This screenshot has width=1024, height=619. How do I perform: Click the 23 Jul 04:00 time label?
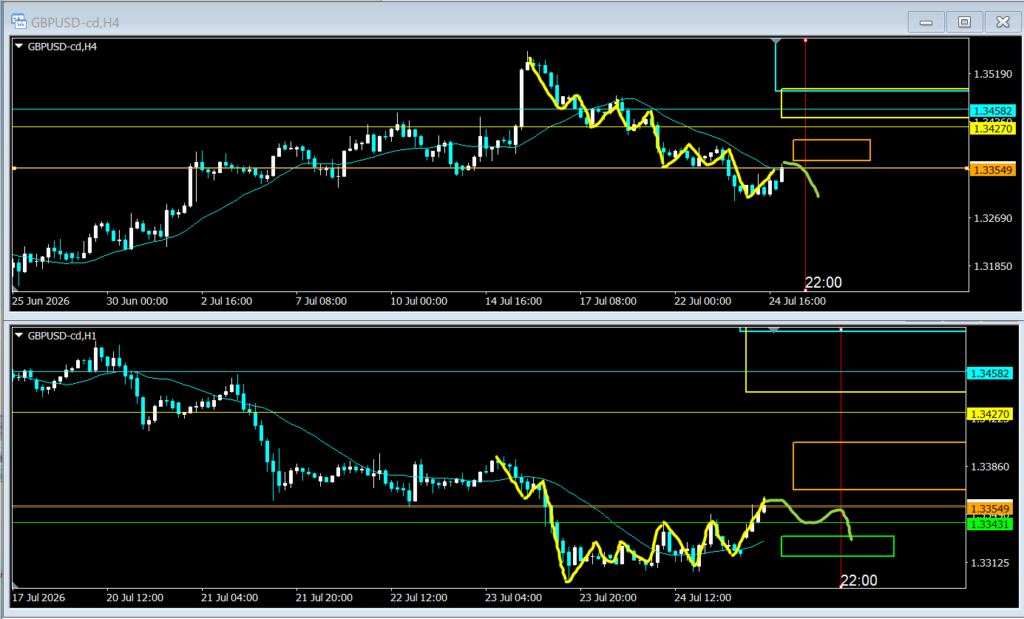click(x=513, y=597)
